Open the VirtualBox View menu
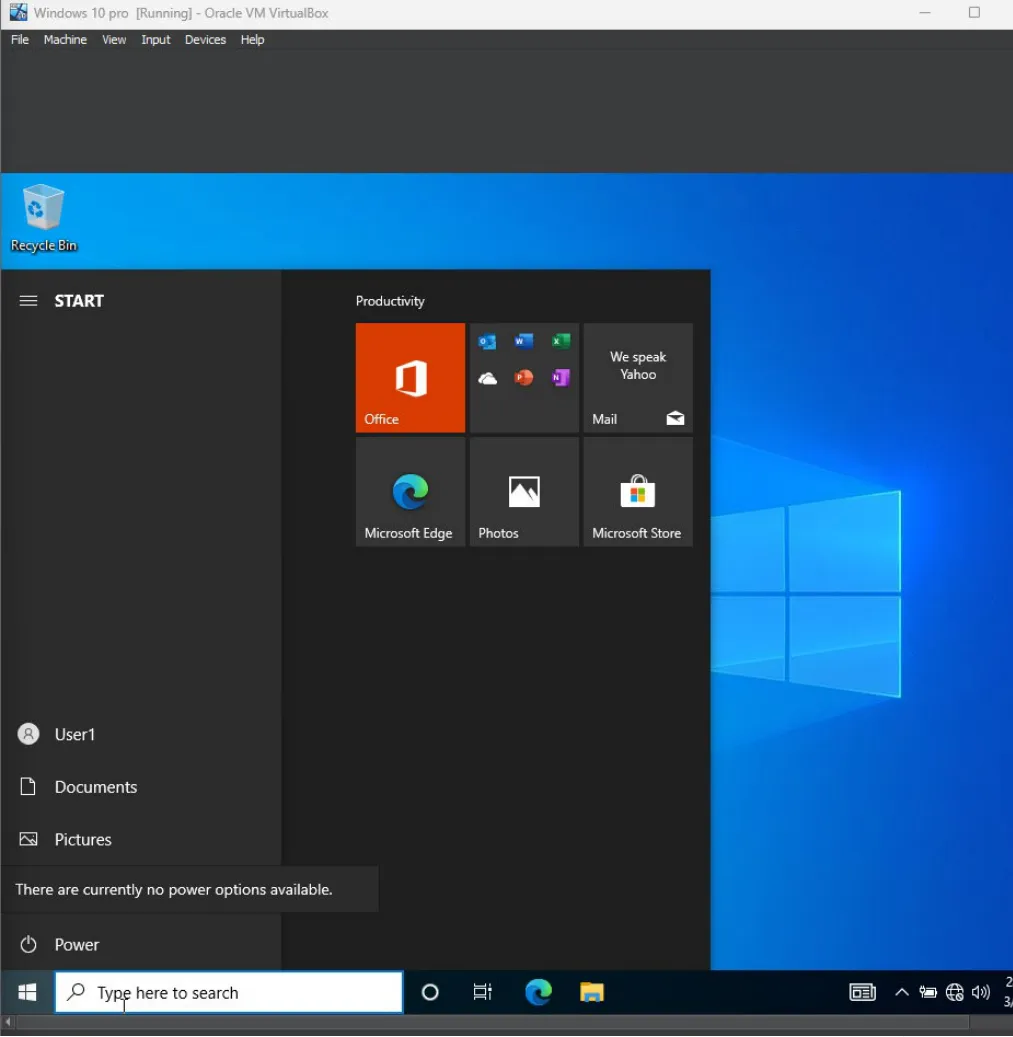The height and width of the screenshot is (1037, 1013). [114, 40]
